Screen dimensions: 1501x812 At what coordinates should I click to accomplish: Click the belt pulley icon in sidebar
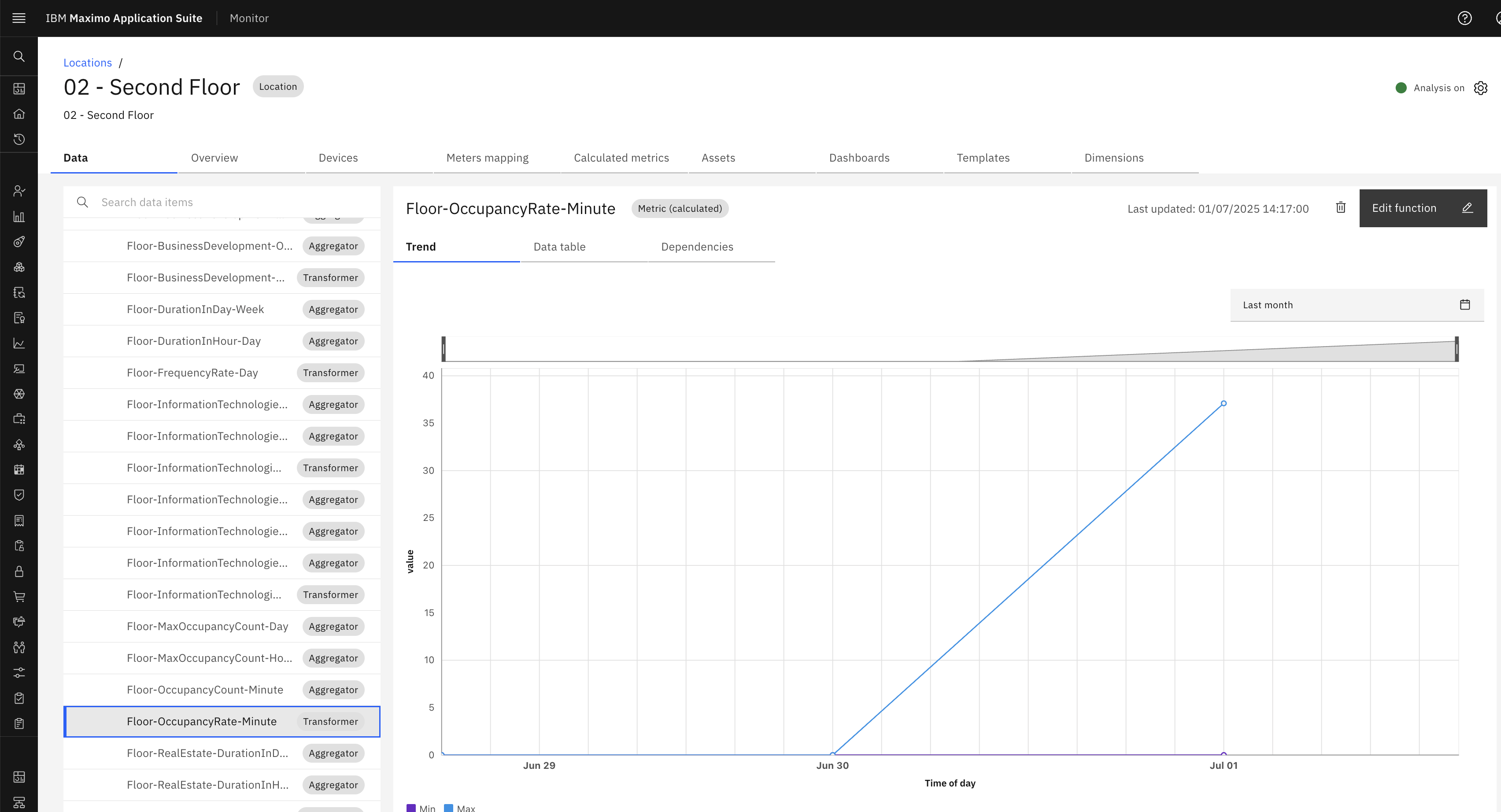tap(18, 394)
